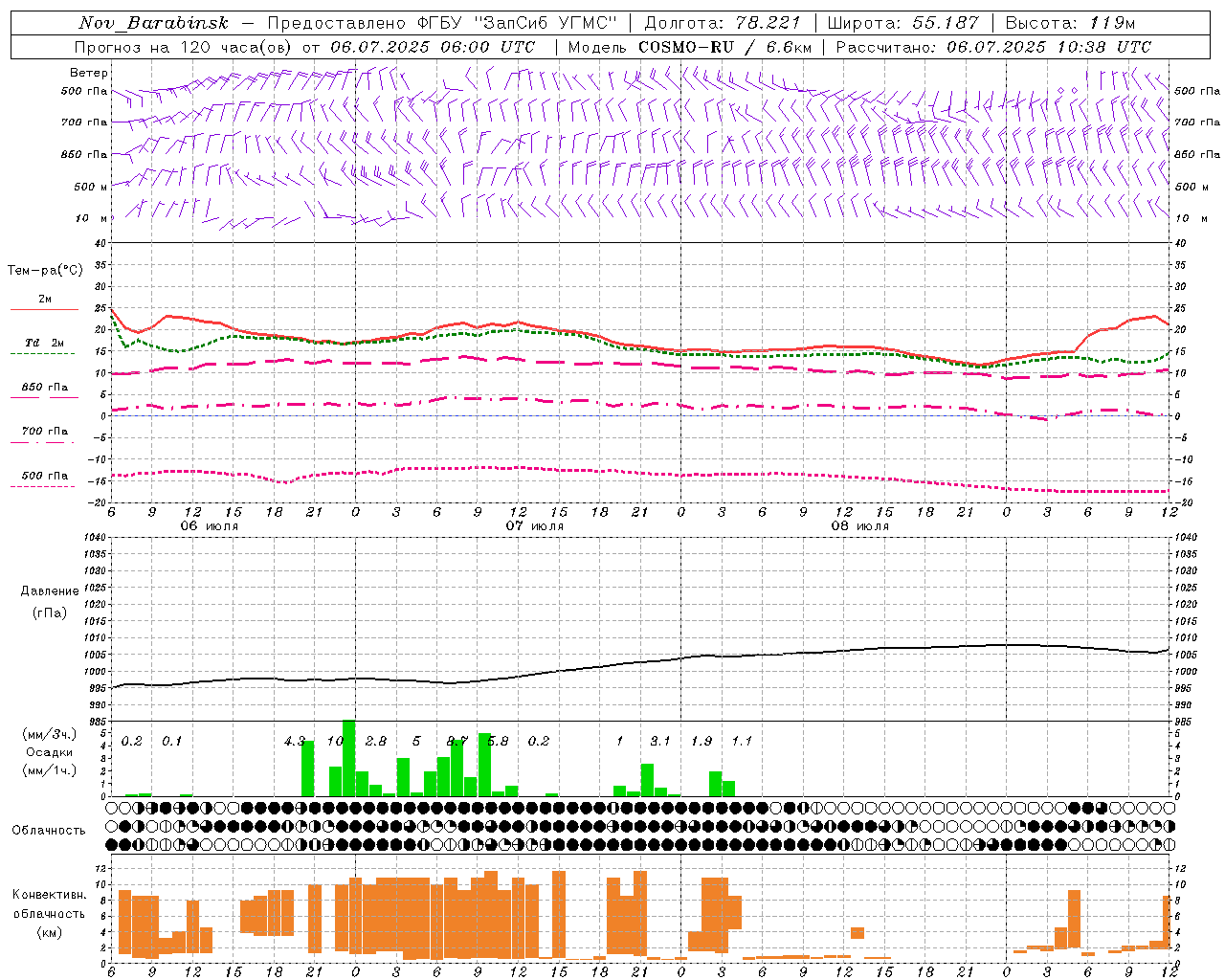
Task: Click the calculation timestamp Рассчитано: 06.07.2025 10:38 UTC
Action: point(993,47)
